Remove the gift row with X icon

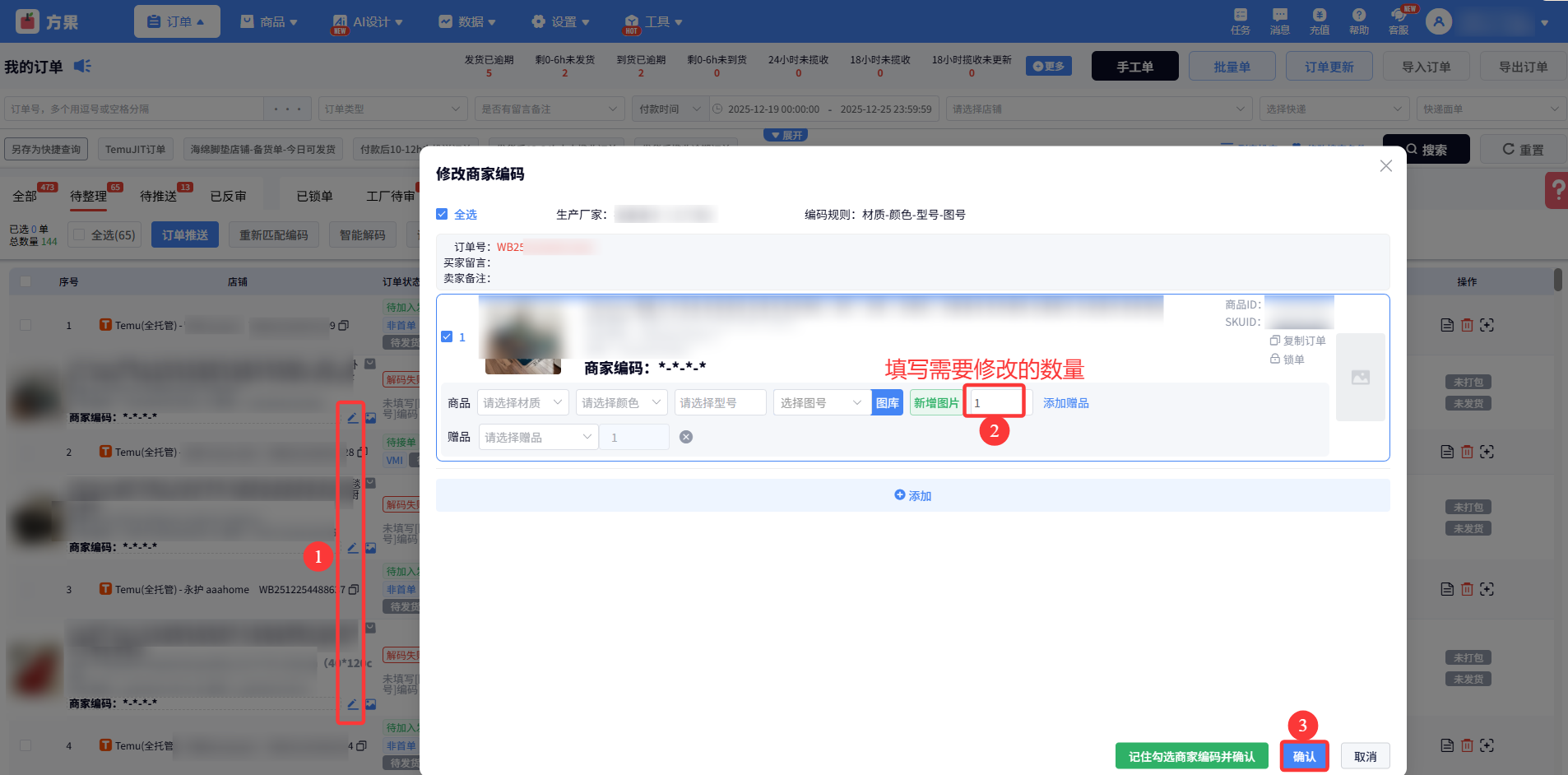686,437
